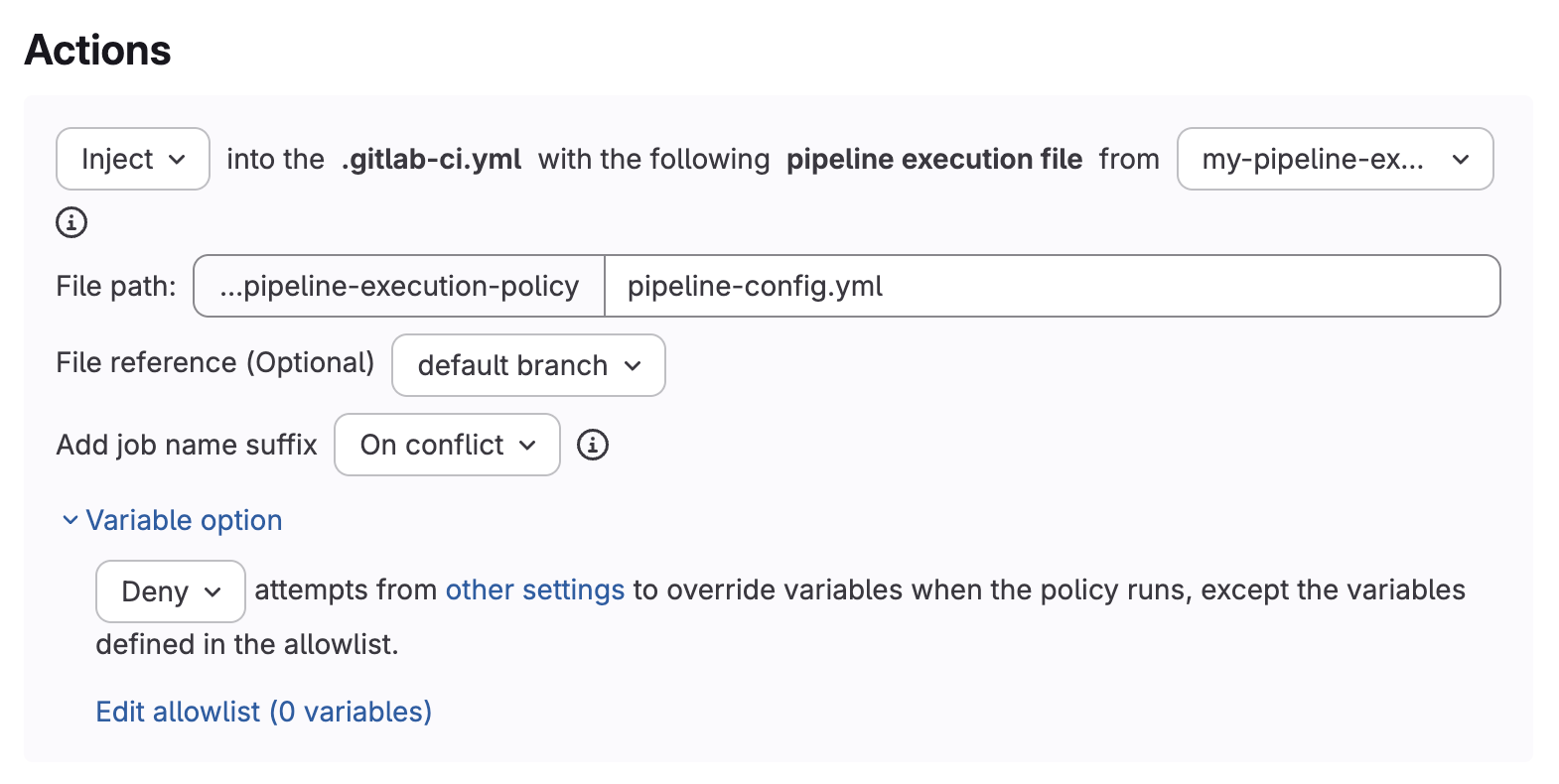
Task: Select the pipeline-execution-policy project path field
Action: point(396,286)
